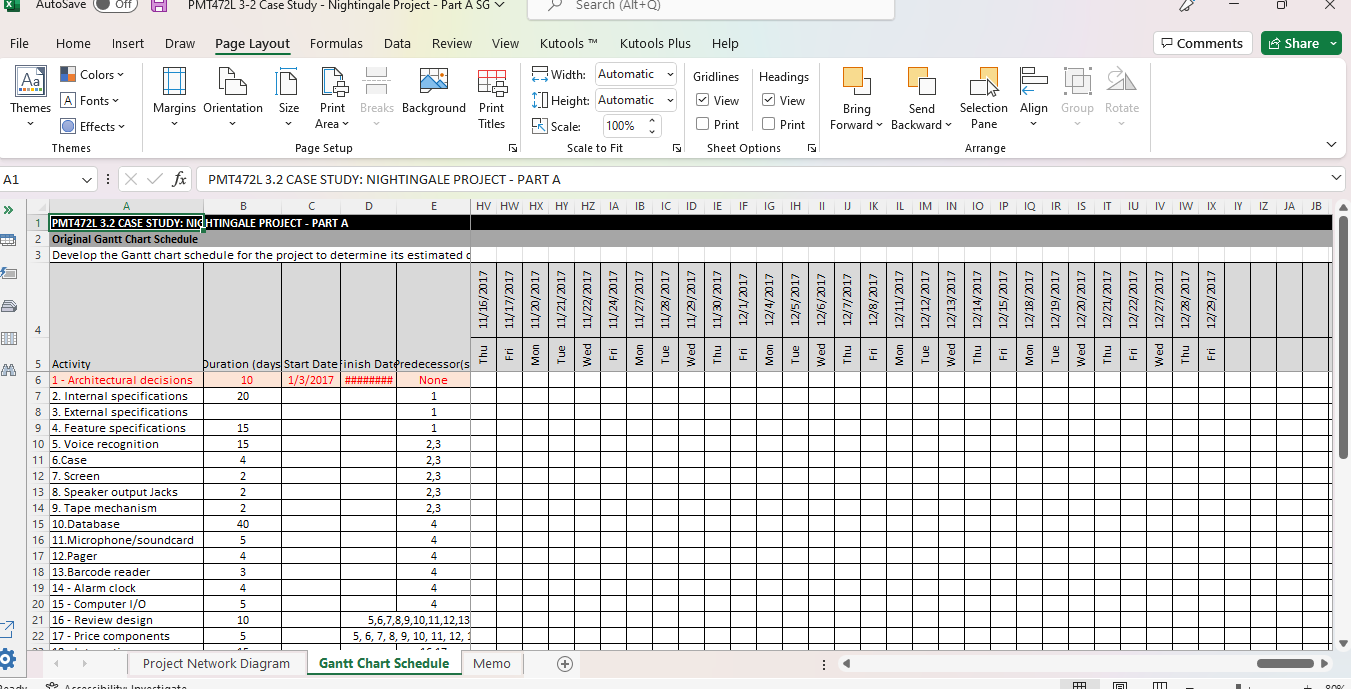Switch to the Formulas ribbon tab
Image resolution: width=1351 pixels, height=689 pixels.
336,43
